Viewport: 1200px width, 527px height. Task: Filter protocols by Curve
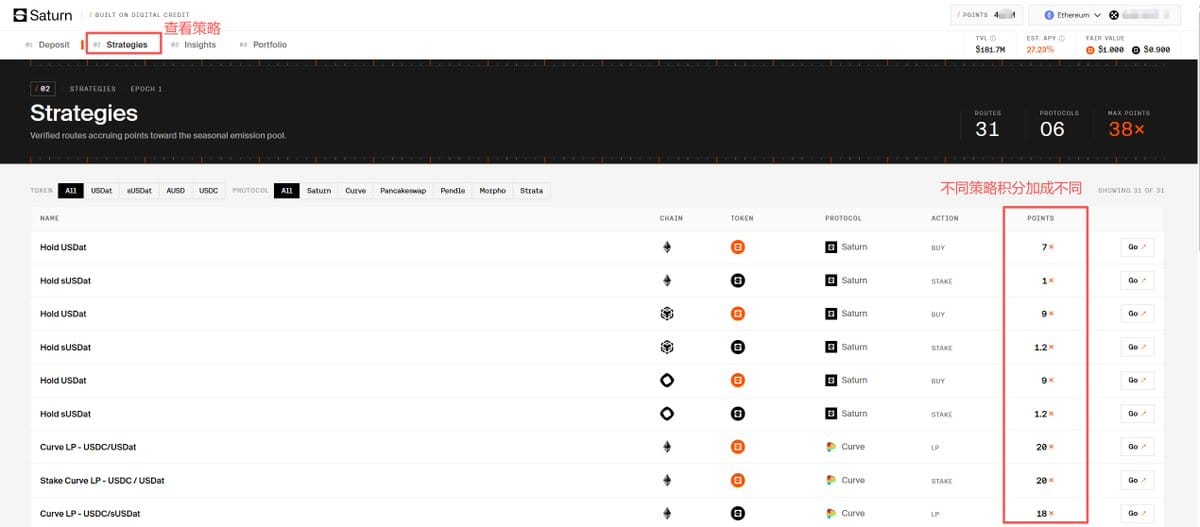[355, 190]
